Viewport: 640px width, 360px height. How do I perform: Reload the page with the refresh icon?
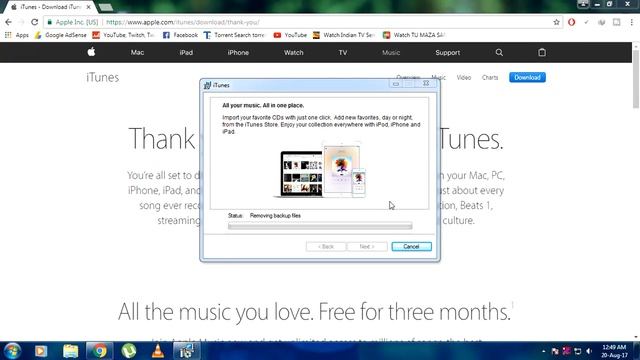(x=35, y=22)
